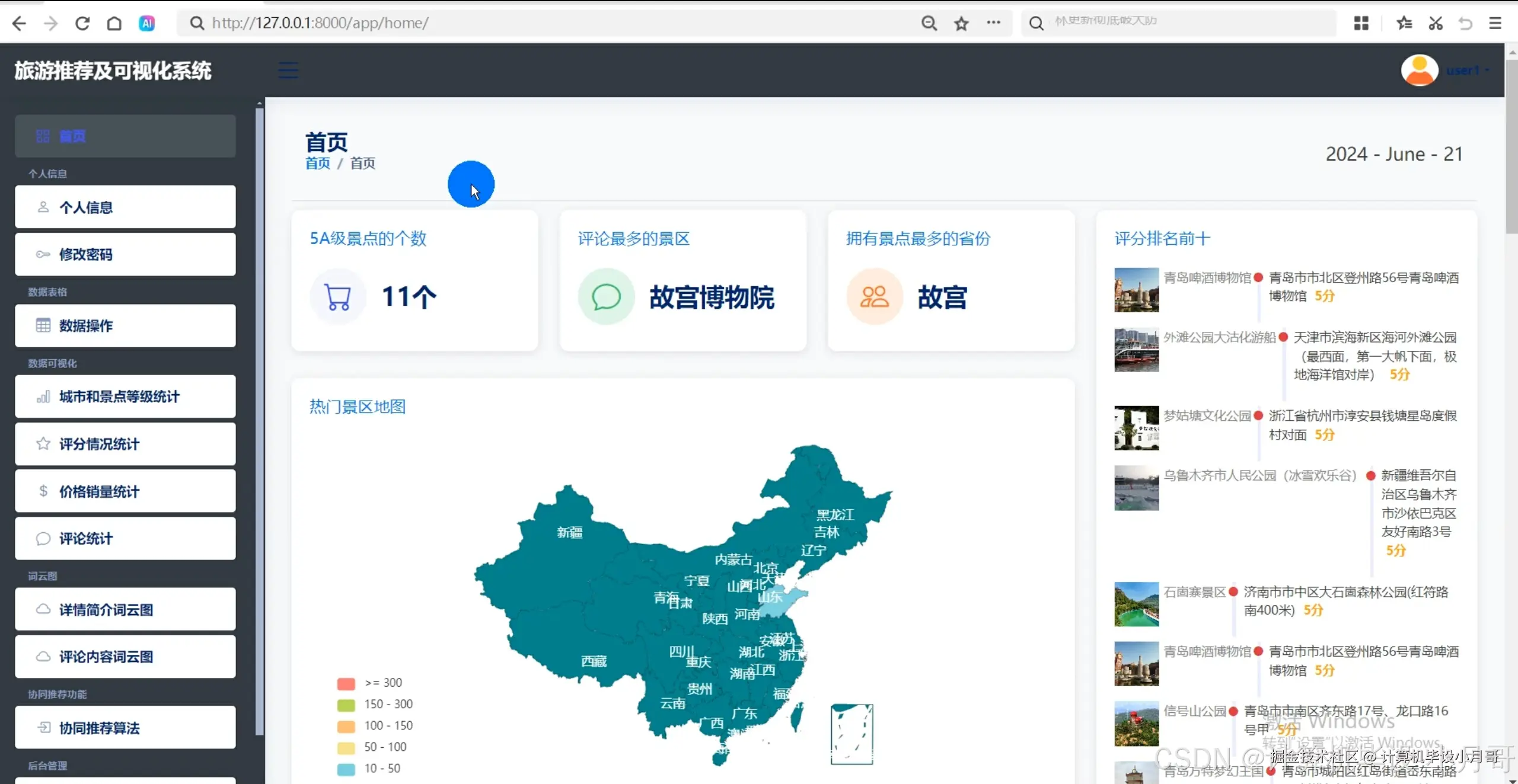The image size is (1518, 784).
Task: Open the user1 account dropdown
Action: (1465, 69)
